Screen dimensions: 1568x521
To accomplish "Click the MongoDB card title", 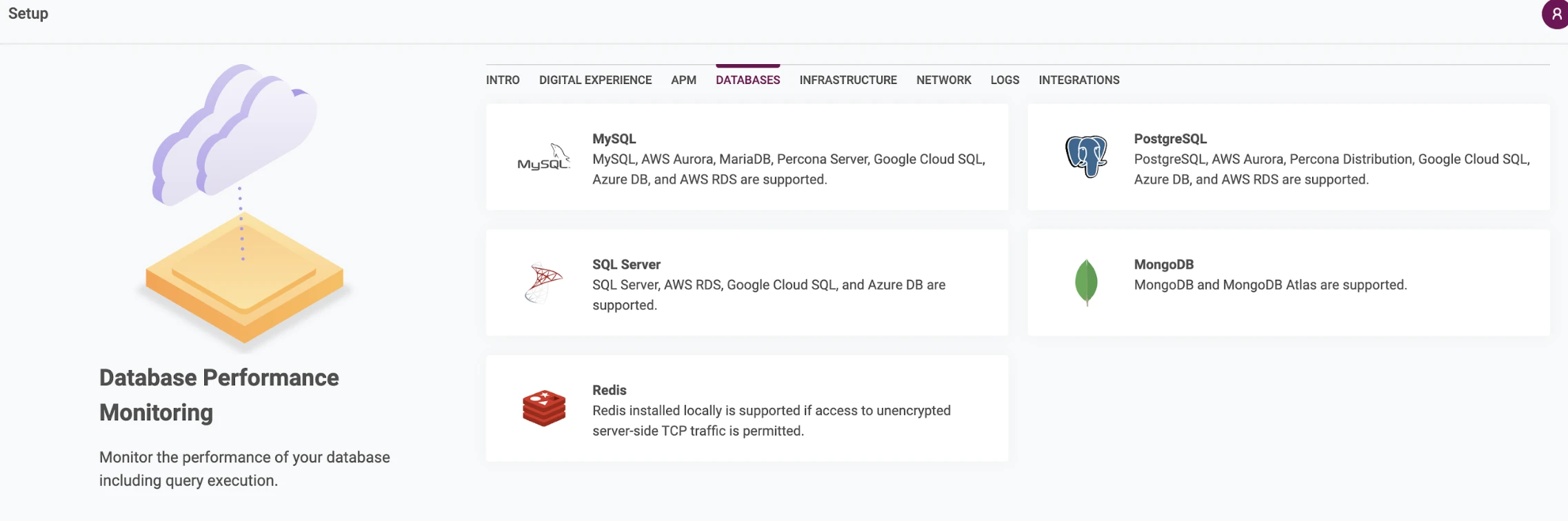I will tap(1164, 265).
